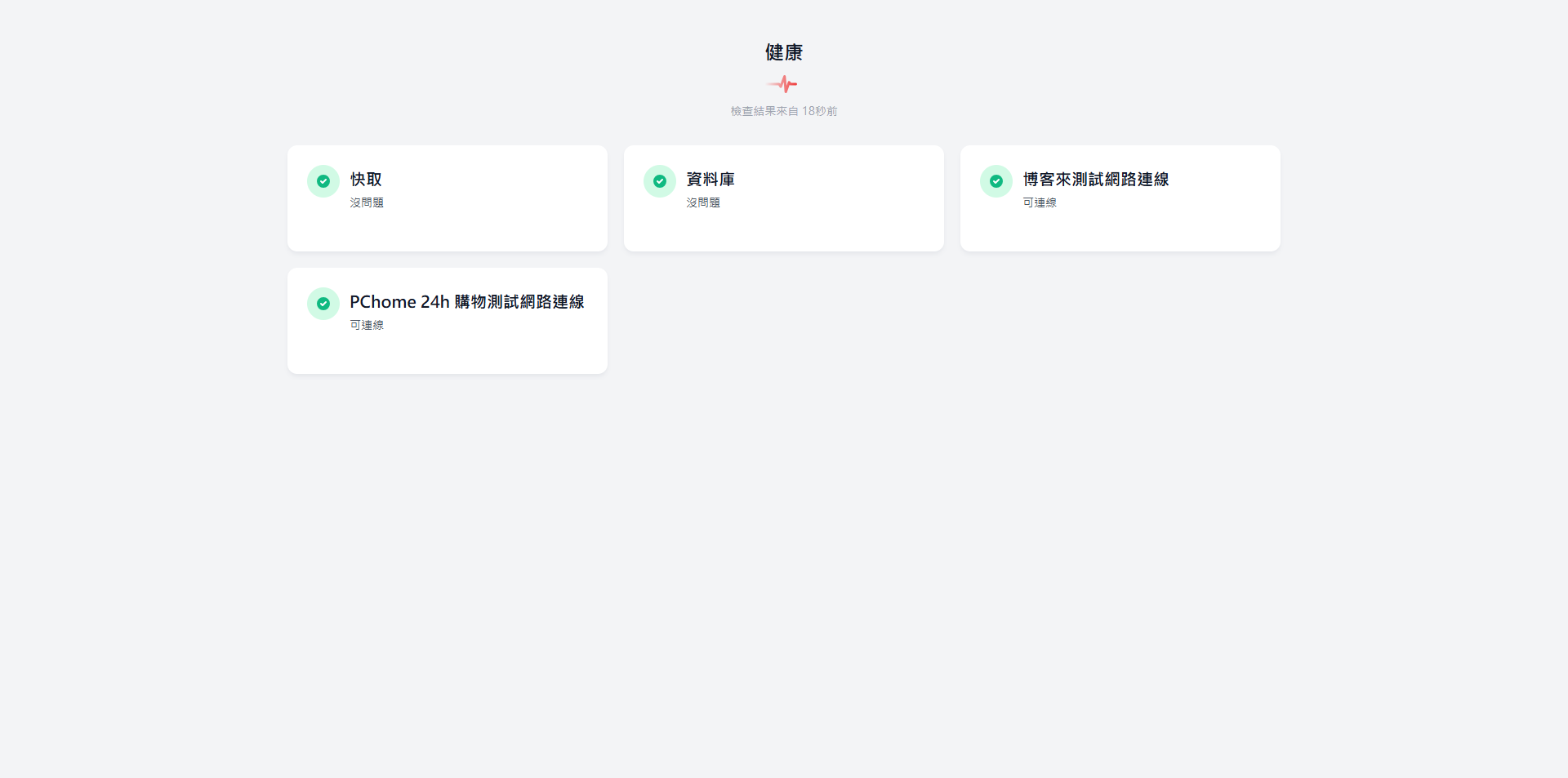Click 可連線 status under PChome 24h
The width and height of the screenshot is (1568, 778).
(367, 325)
